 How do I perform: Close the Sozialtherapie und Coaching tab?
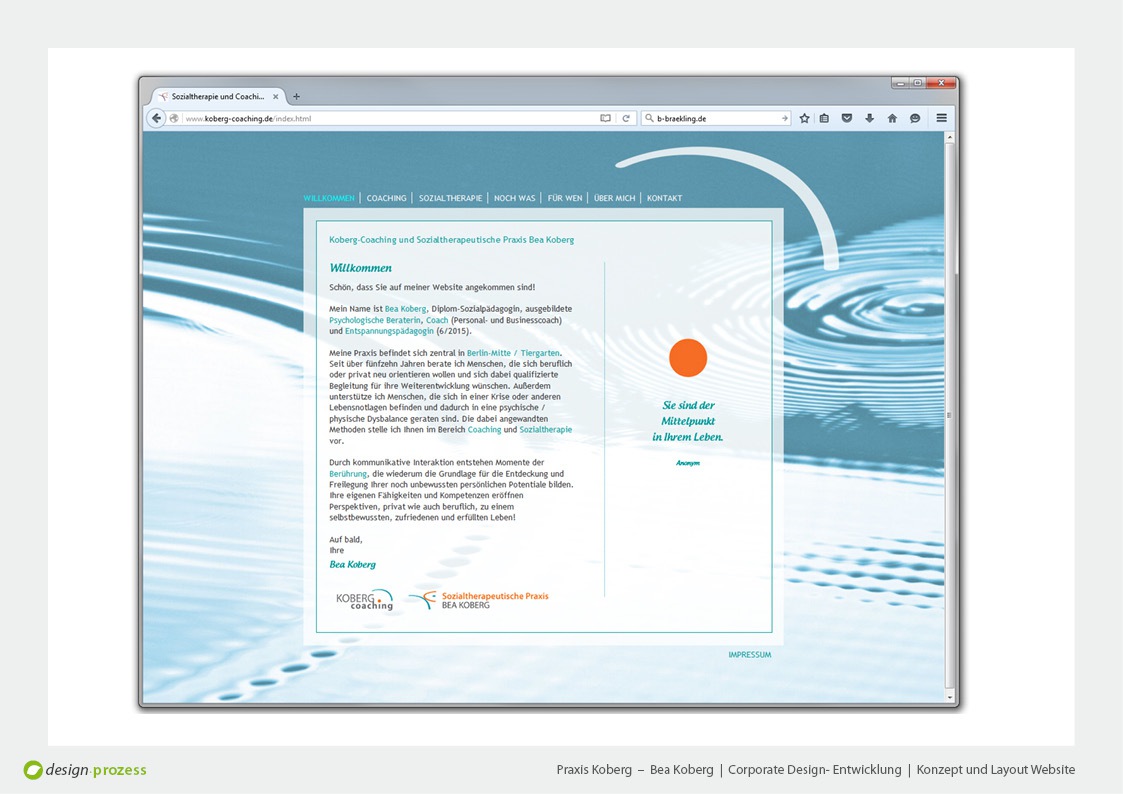pos(276,97)
